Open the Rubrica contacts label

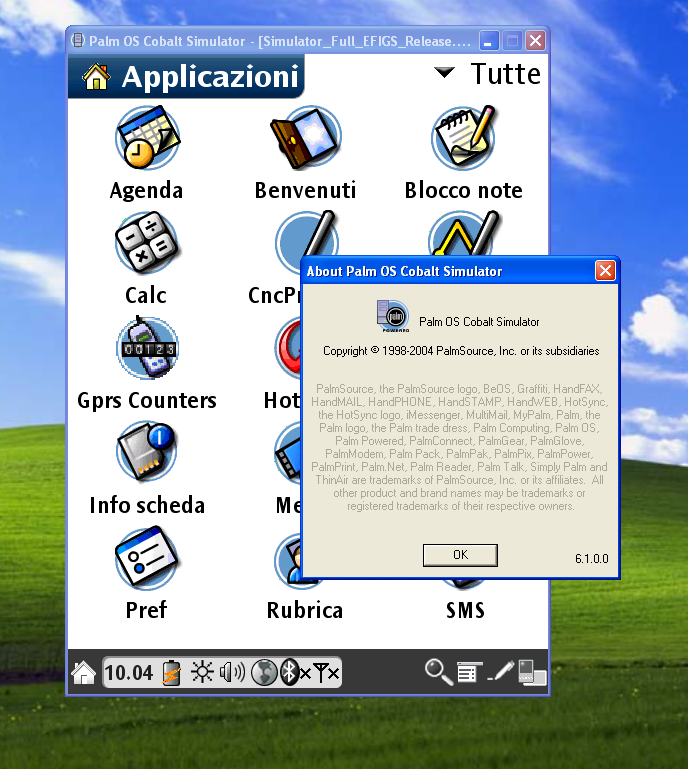[305, 610]
